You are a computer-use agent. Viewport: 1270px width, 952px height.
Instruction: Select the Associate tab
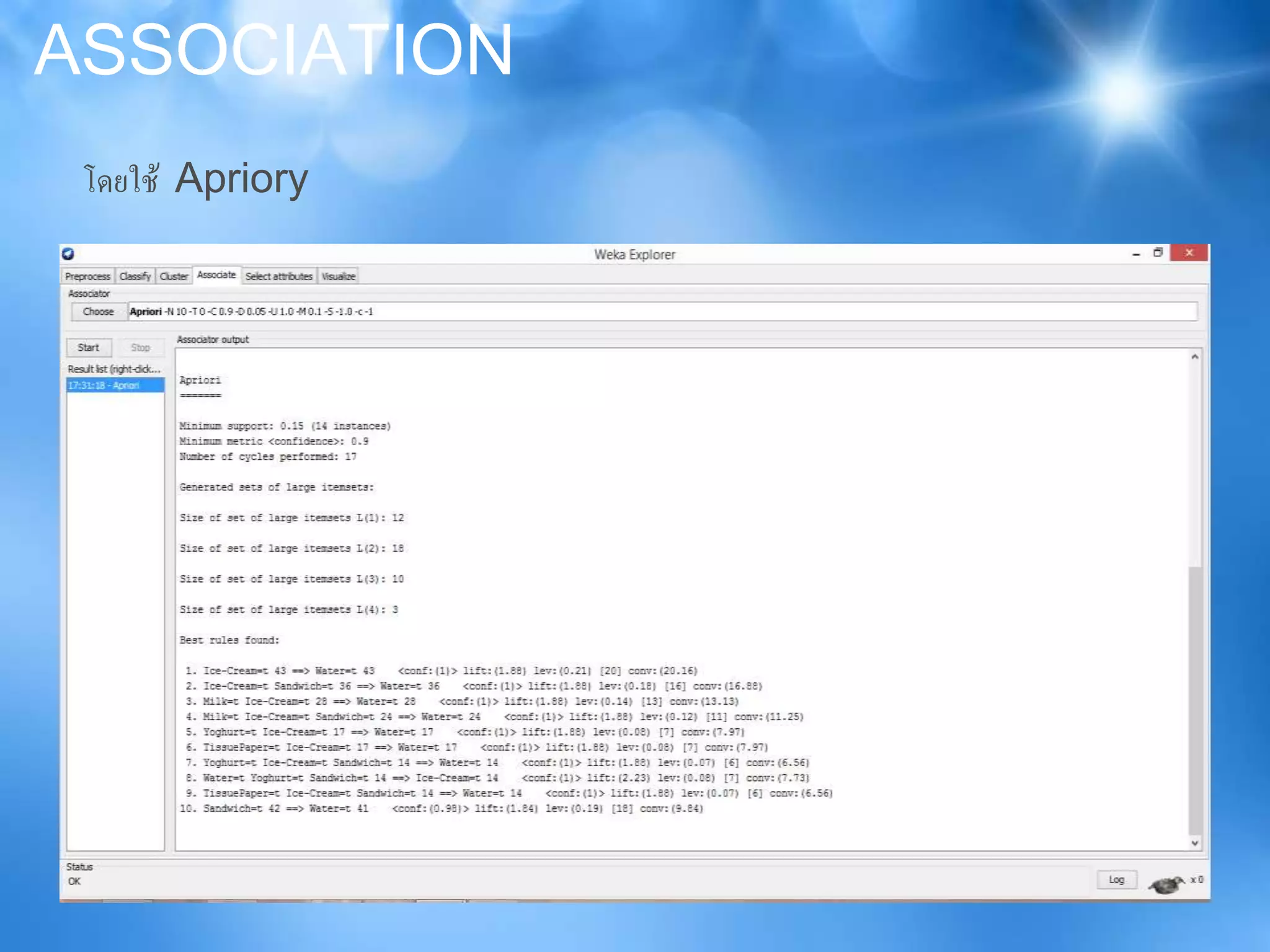click(x=216, y=275)
